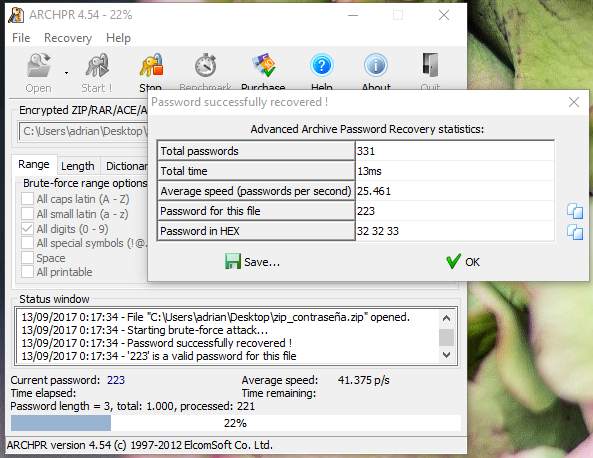Toggle All small latin (a - z) checkbox
The image size is (593, 458).
click(28, 214)
